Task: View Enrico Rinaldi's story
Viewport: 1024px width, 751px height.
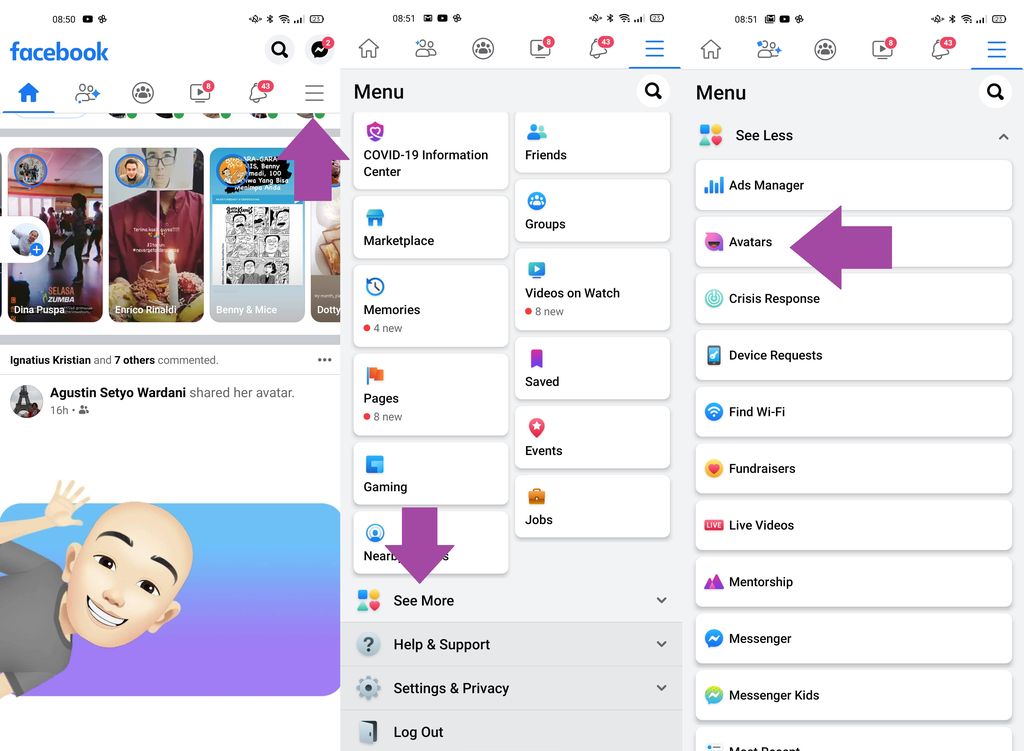Action: coord(156,235)
